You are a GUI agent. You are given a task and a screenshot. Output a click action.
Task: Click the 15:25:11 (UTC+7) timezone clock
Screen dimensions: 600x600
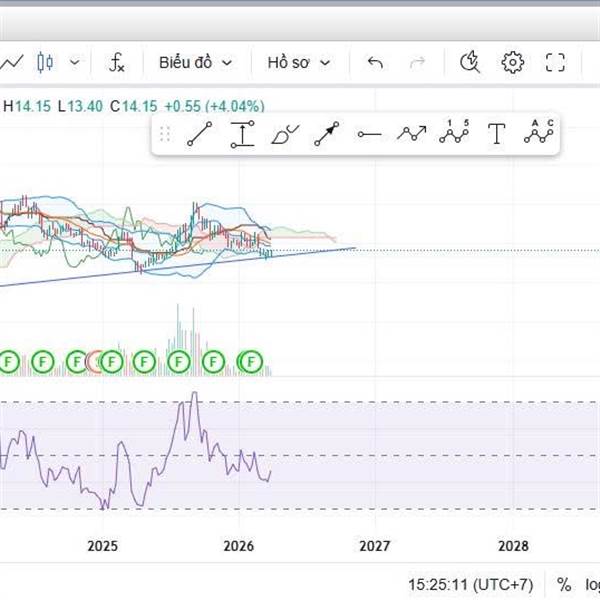[470, 584]
